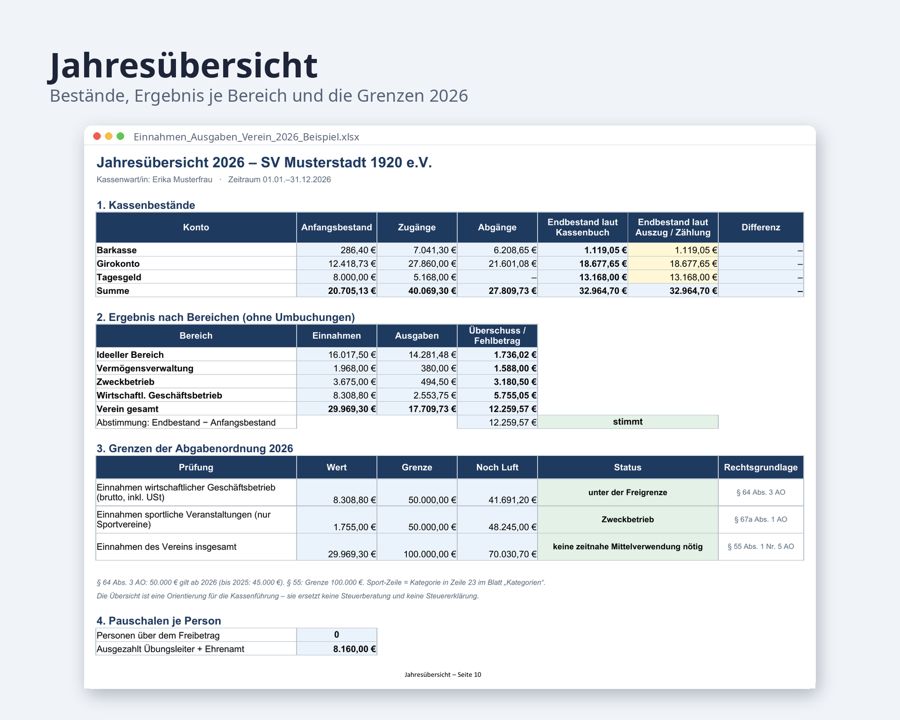Click the Summe Anfangsbestand cell 20.705,13 €
The image size is (900, 720).
[336, 291]
